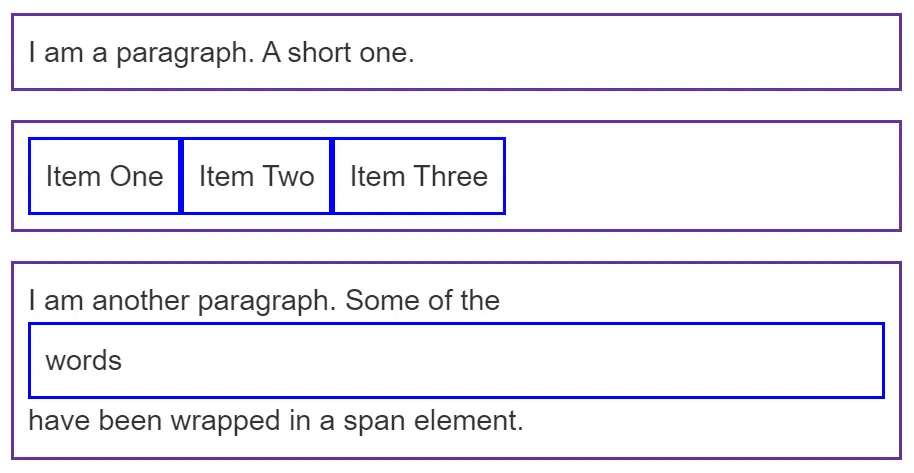This screenshot has height=473, width=914.
Task: Click the Item One box
Action: 104,176
